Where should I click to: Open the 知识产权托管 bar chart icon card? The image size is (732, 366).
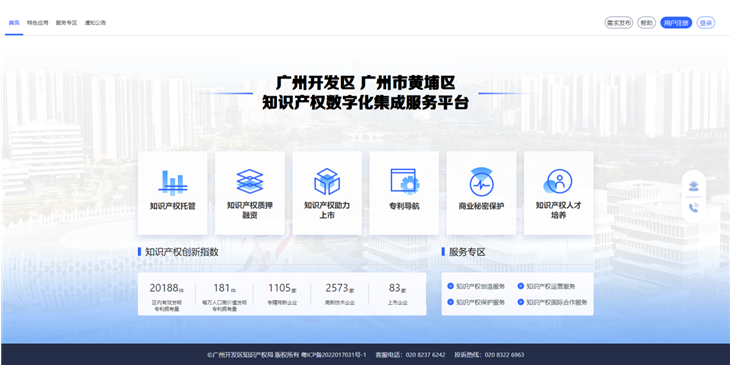tap(172, 193)
